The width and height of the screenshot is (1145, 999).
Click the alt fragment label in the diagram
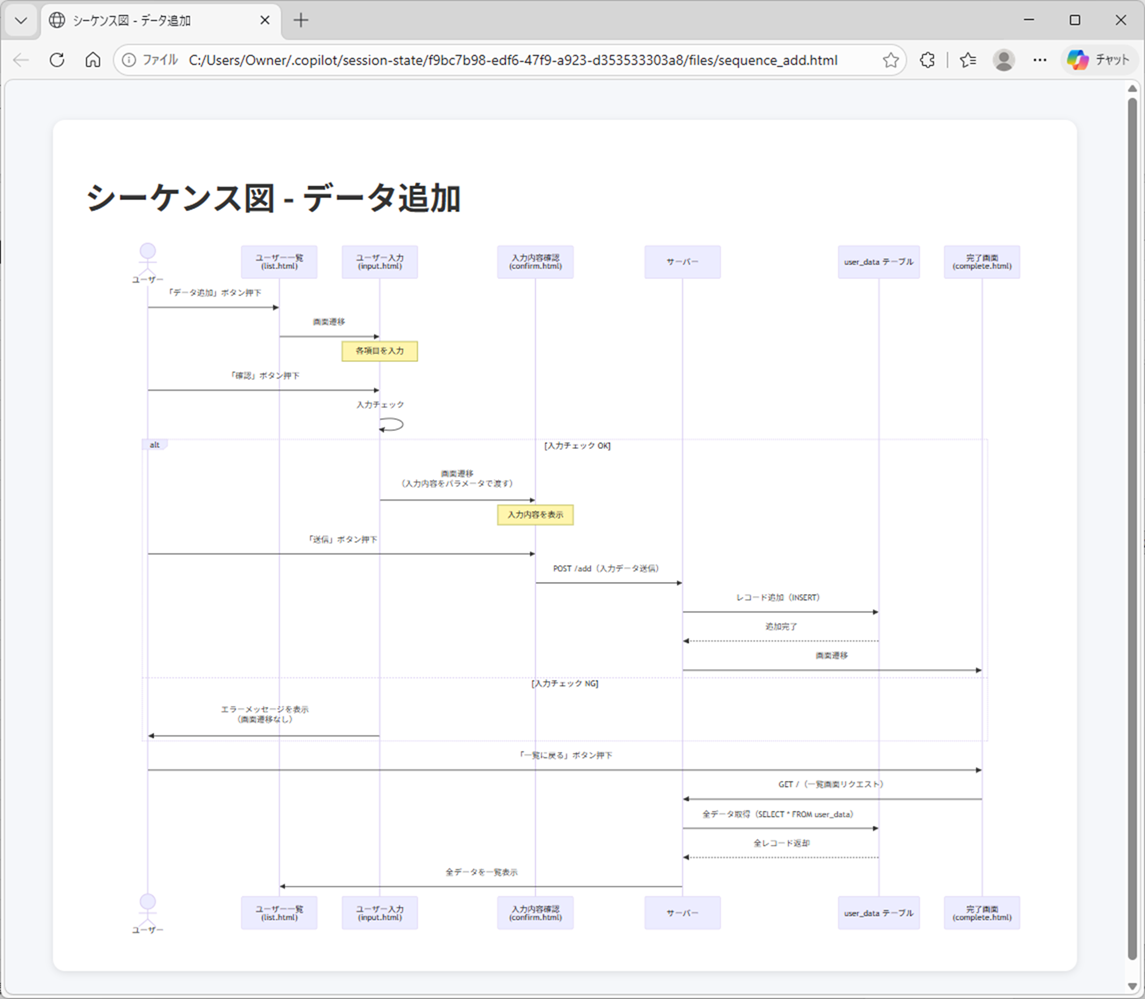click(155, 444)
